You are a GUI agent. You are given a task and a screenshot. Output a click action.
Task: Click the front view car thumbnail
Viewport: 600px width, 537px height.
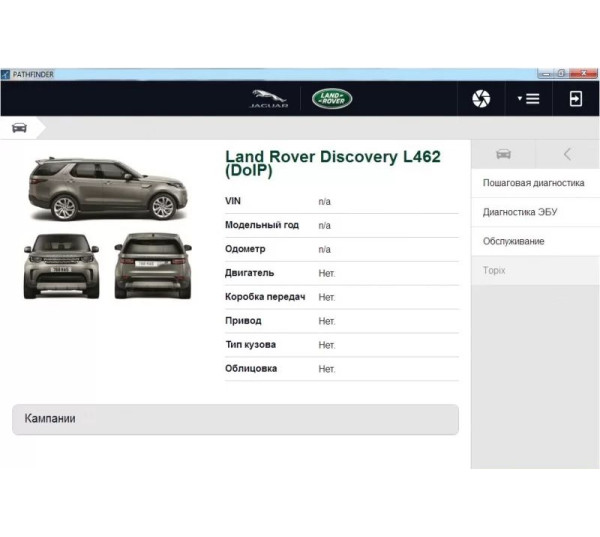coord(60,266)
